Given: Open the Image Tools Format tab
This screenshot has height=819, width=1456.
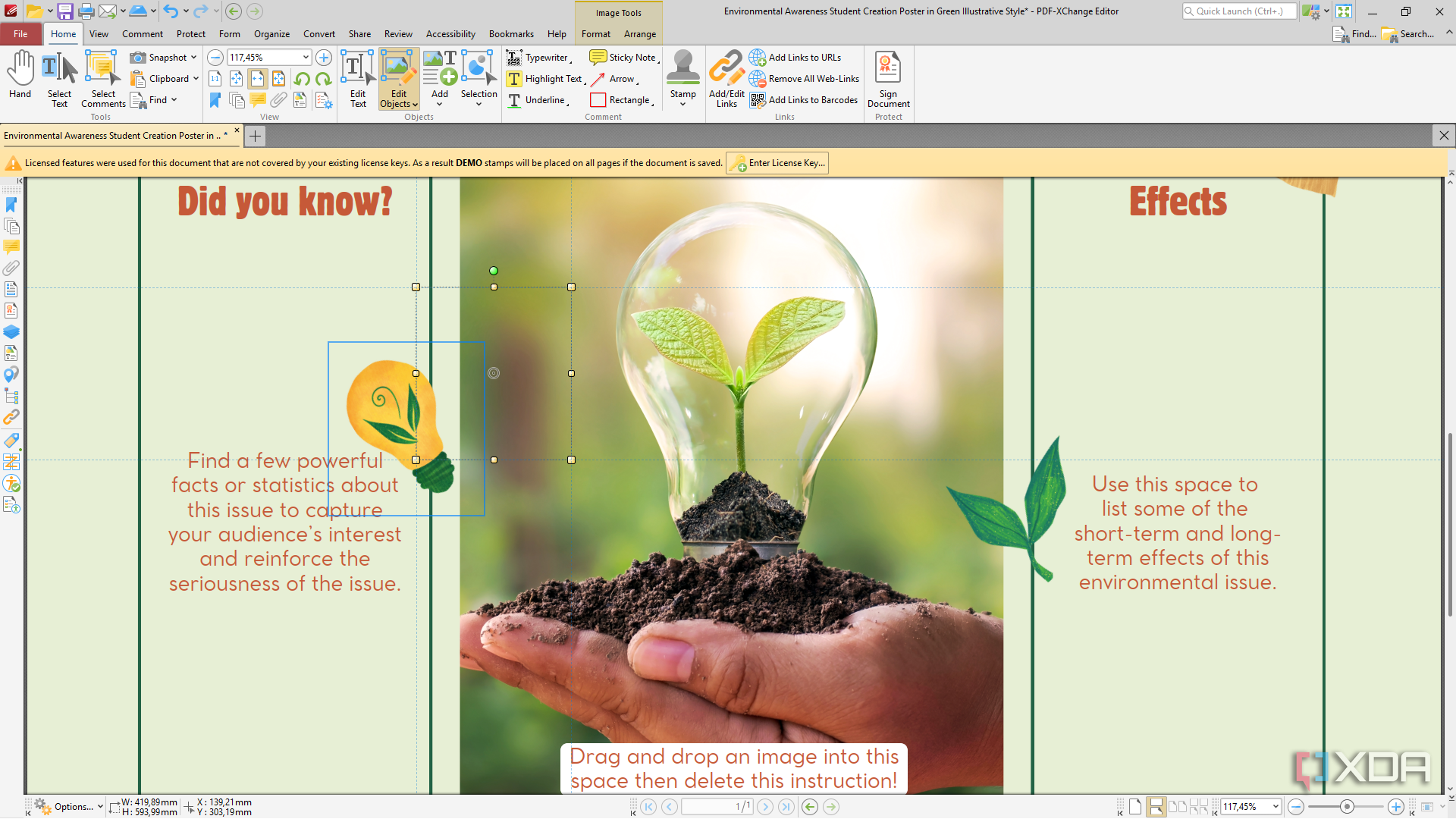Looking at the screenshot, I should pyautogui.click(x=596, y=34).
